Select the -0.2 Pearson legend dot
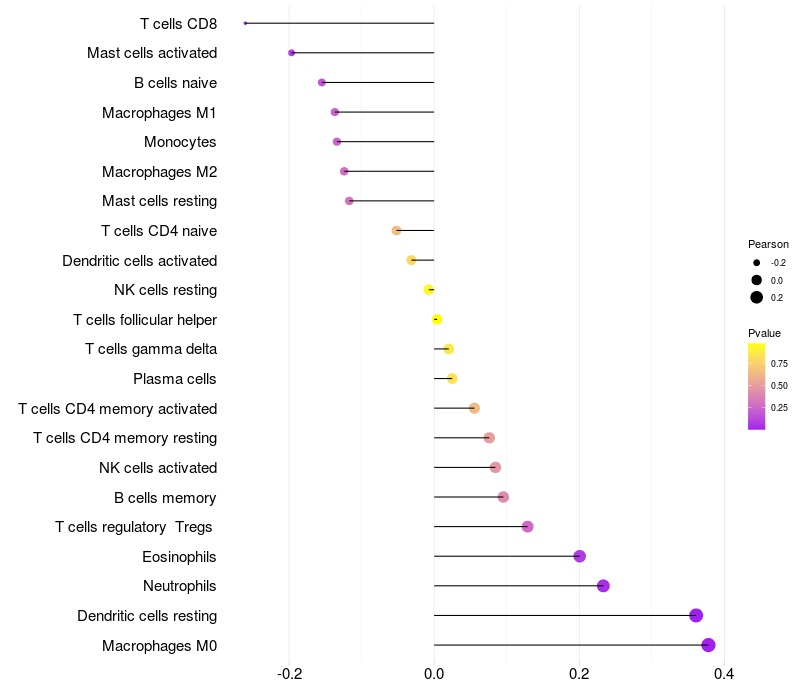 coord(757,262)
